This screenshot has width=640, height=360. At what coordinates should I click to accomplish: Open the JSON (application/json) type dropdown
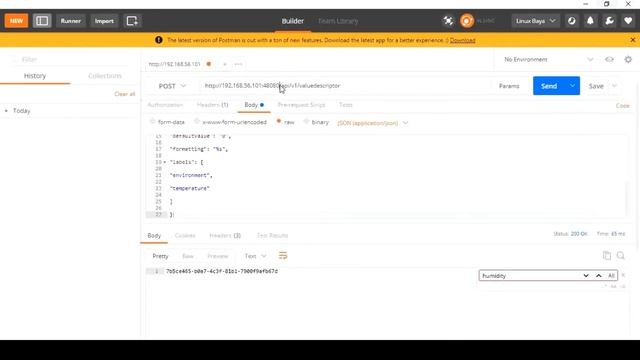(373, 123)
